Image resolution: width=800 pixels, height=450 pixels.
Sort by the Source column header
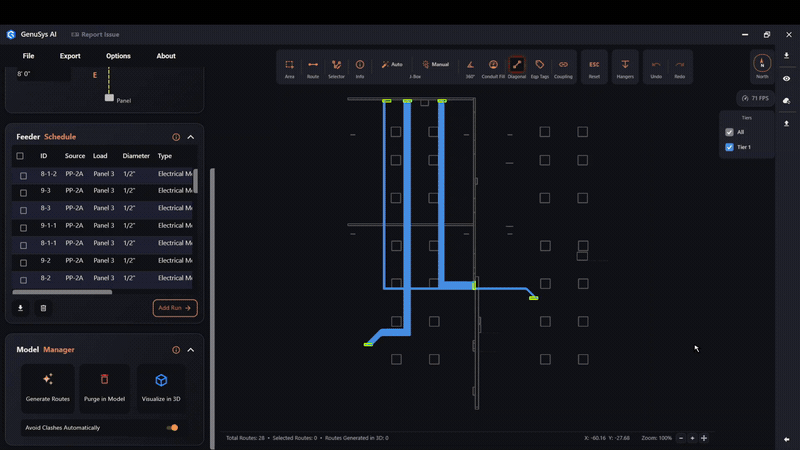coord(75,156)
